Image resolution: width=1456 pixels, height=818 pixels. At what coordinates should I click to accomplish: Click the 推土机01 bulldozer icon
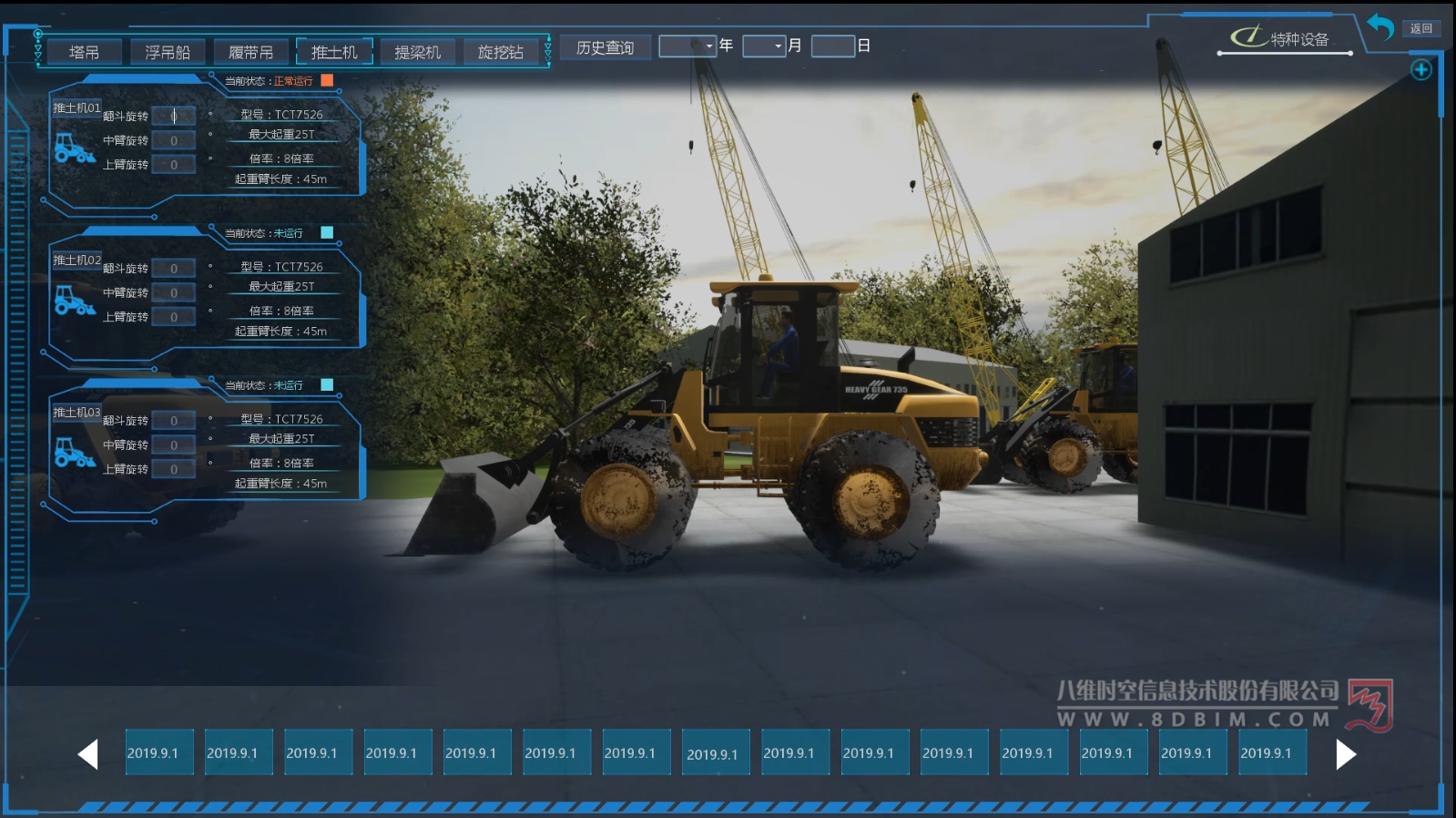[74, 148]
